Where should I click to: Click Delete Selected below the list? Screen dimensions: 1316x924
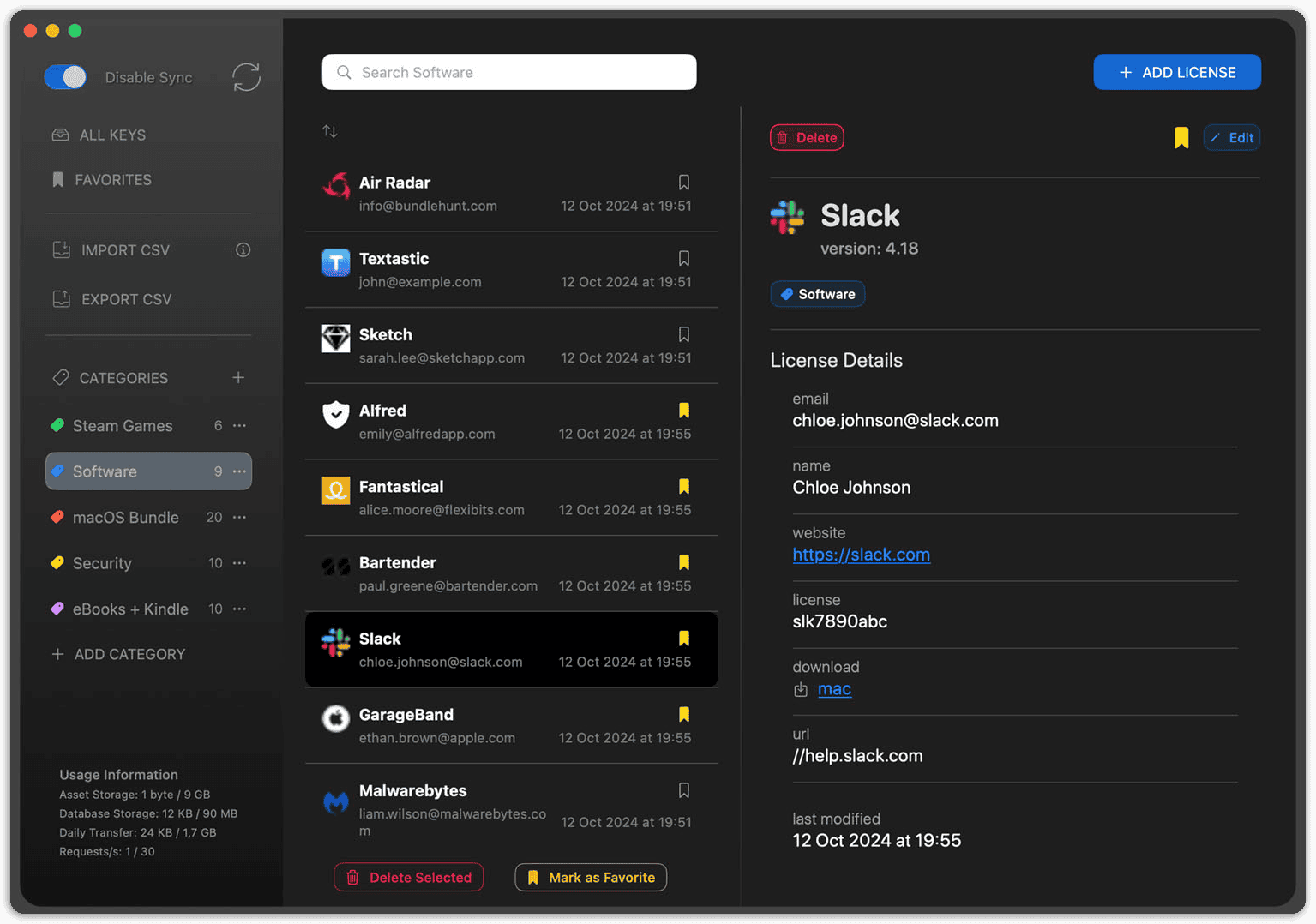click(409, 878)
